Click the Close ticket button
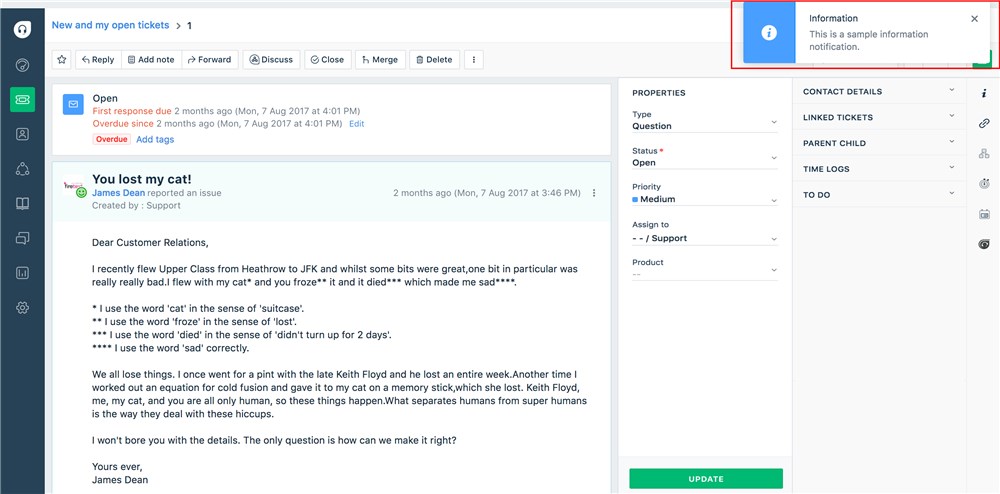Screen dimensions: 1000x494 [x=327, y=59]
